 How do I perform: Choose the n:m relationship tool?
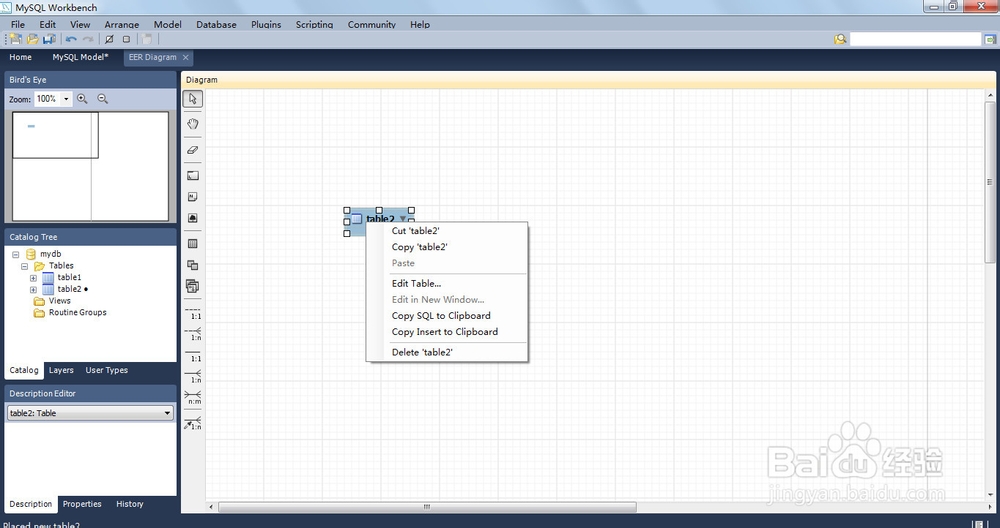(x=193, y=397)
